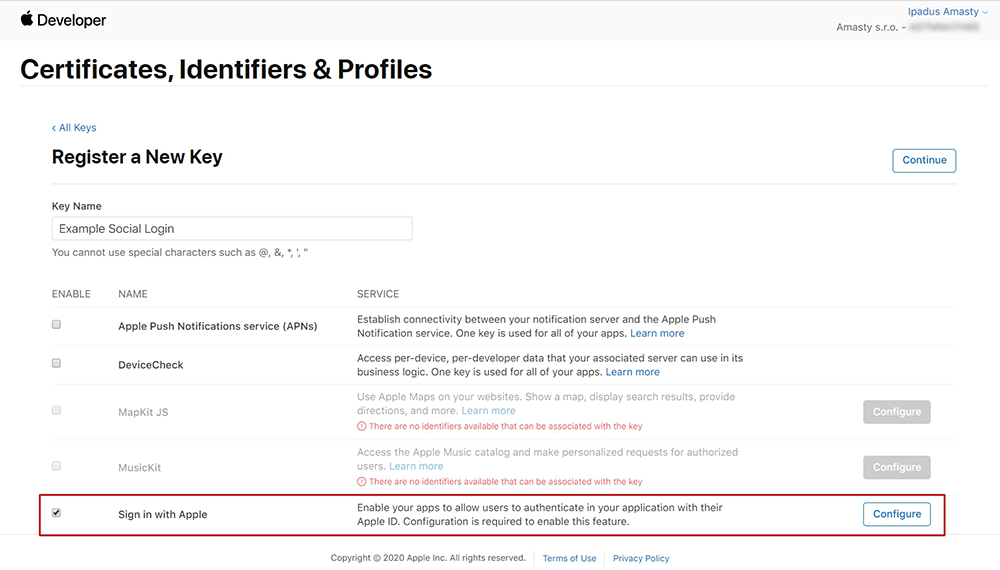Click the back chevron beside All Keys
This screenshot has width=1000, height=570.
[54, 128]
